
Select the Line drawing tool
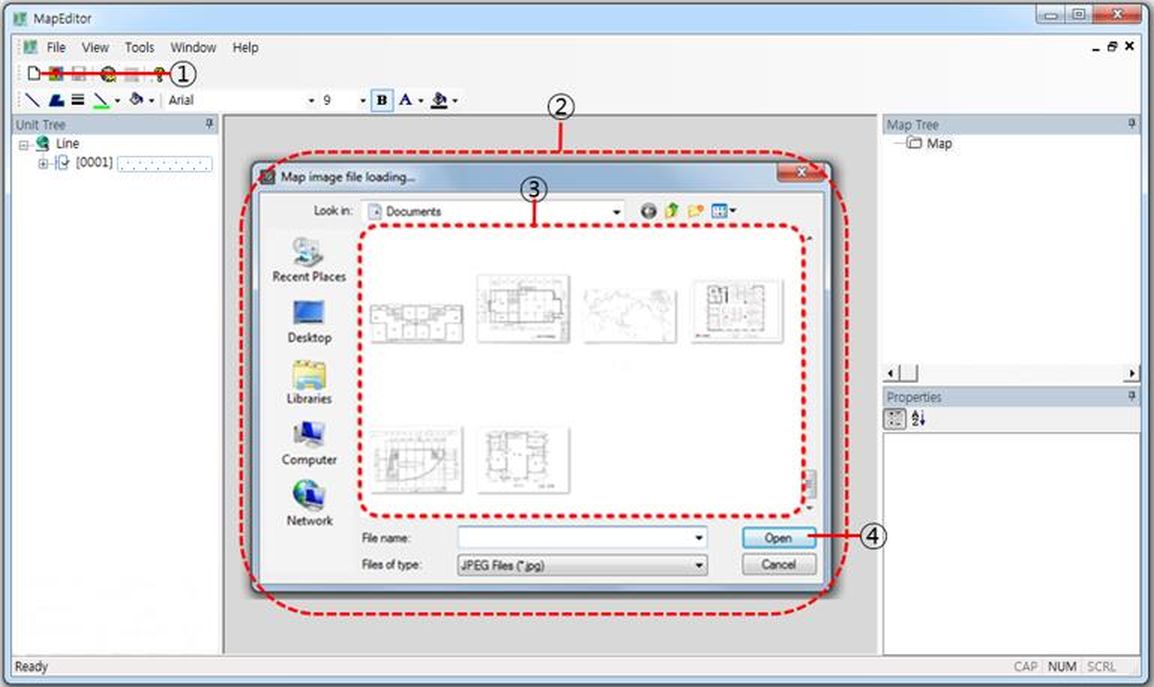[x=33, y=100]
